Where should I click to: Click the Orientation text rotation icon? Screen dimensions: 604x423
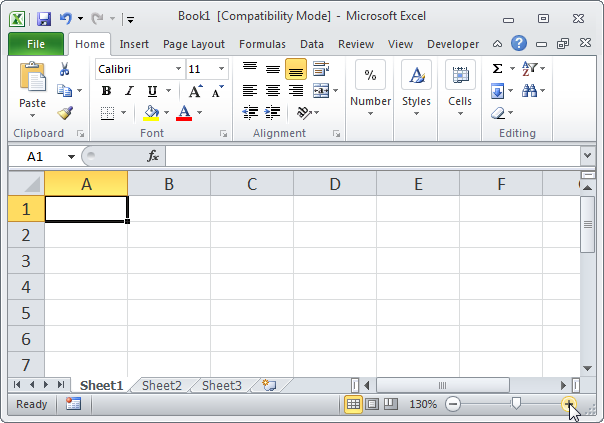[304, 113]
